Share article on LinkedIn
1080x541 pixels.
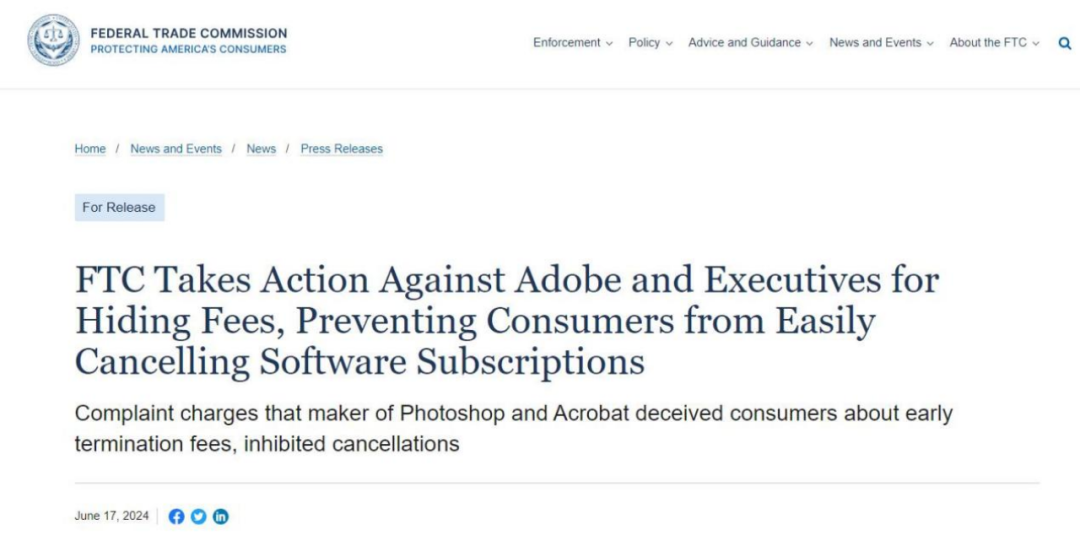coord(221,516)
